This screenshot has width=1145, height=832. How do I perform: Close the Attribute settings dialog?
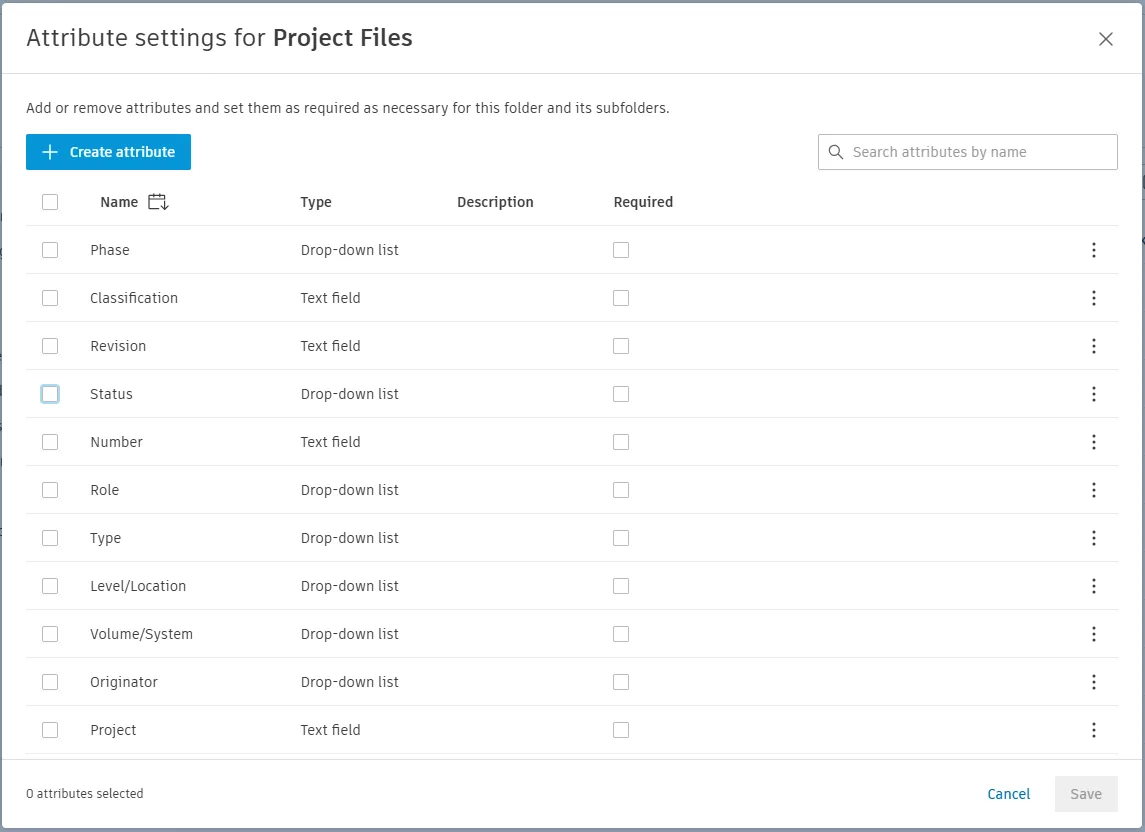click(x=1106, y=39)
